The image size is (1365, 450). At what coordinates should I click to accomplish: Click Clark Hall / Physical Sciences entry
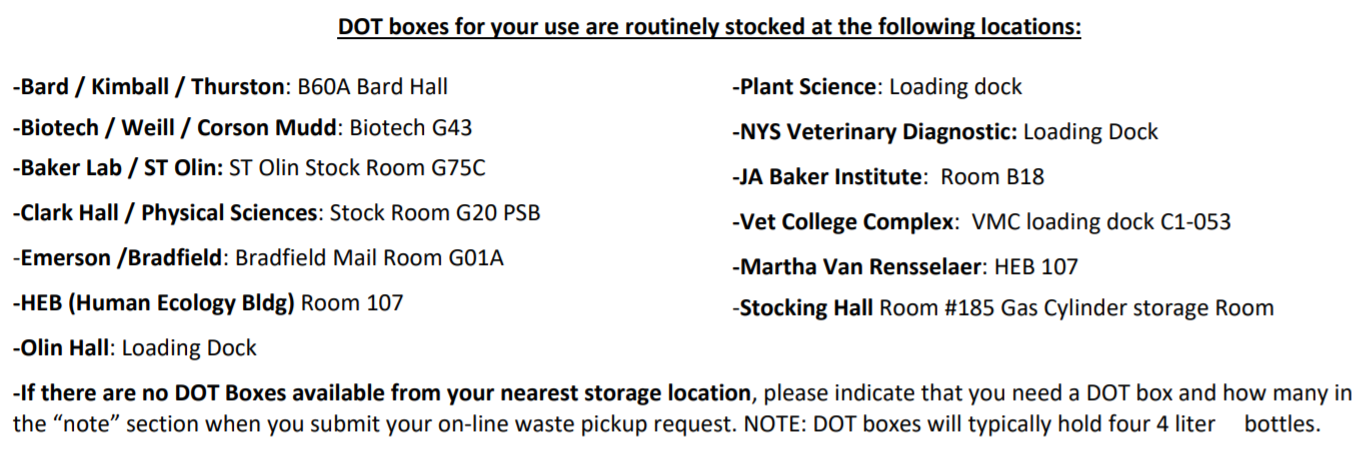(x=276, y=213)
